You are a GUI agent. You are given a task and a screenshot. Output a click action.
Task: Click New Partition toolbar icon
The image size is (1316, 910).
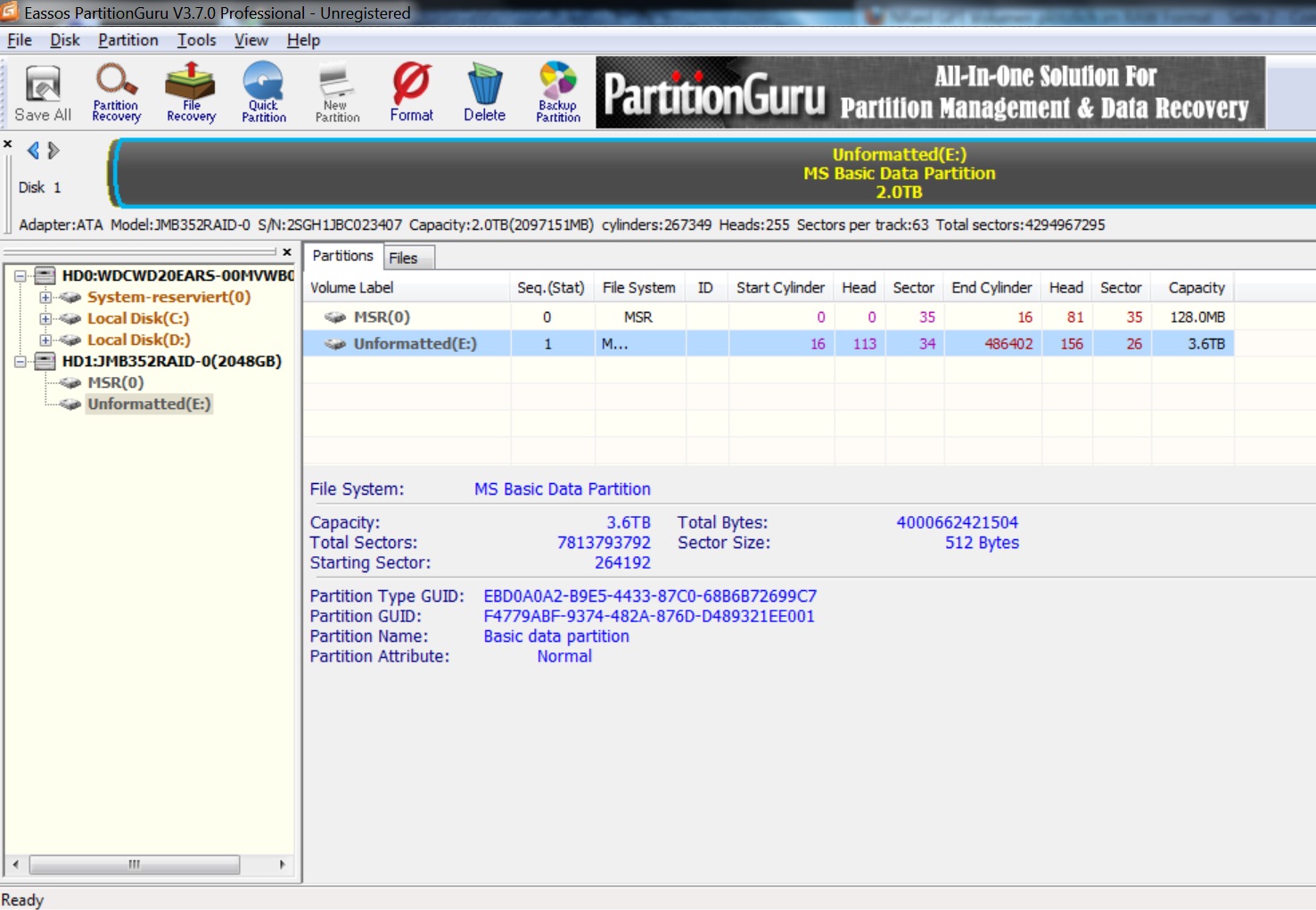337,93
